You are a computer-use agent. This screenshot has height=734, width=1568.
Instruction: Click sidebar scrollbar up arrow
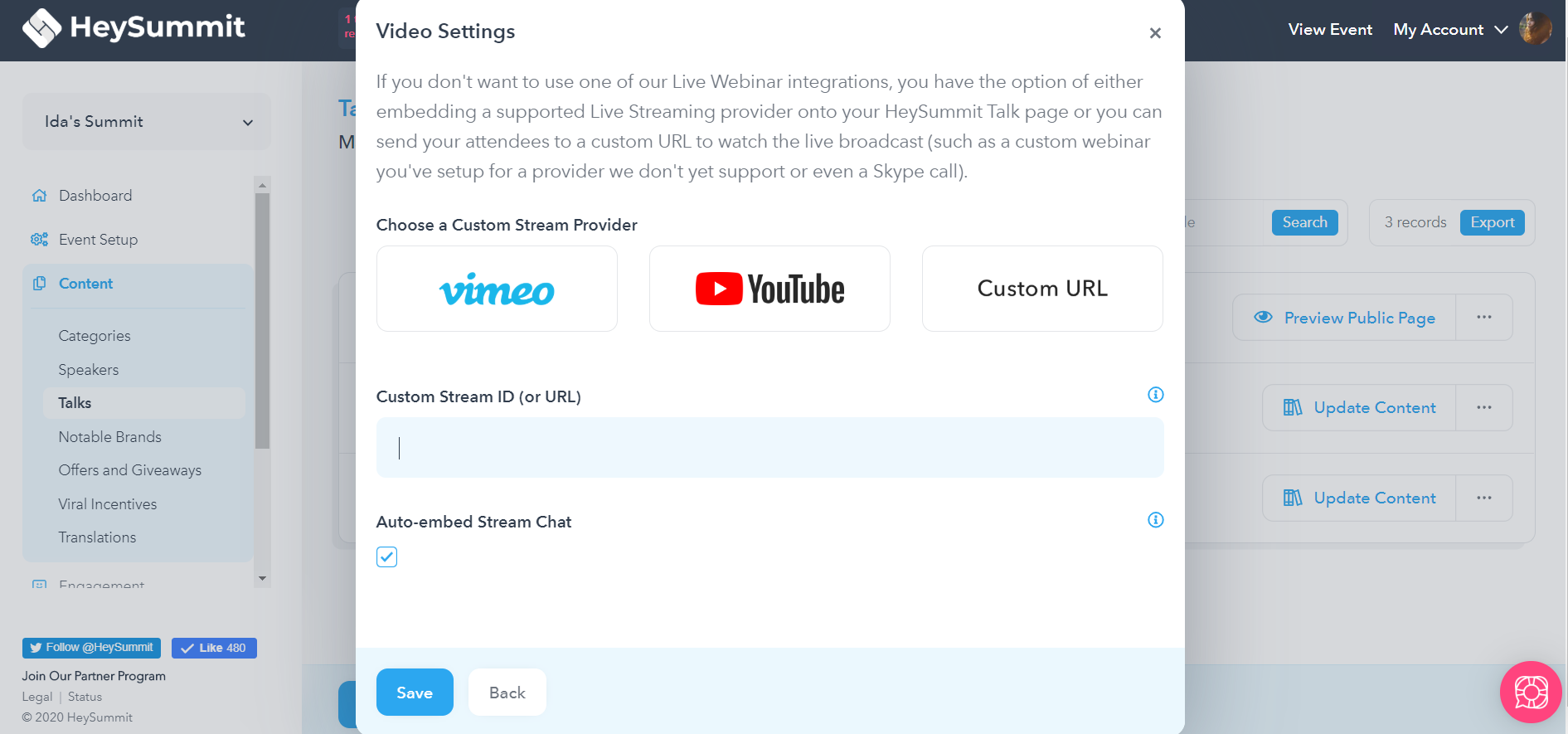tap(262, 185)
